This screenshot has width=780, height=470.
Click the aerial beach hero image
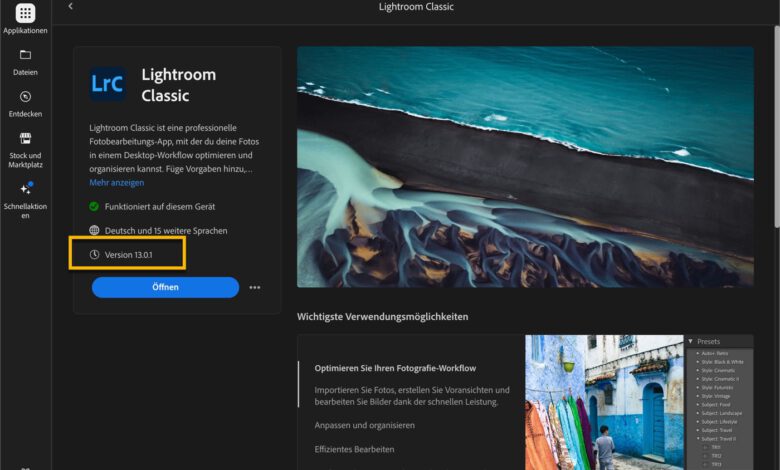click(x=525, y=167)
